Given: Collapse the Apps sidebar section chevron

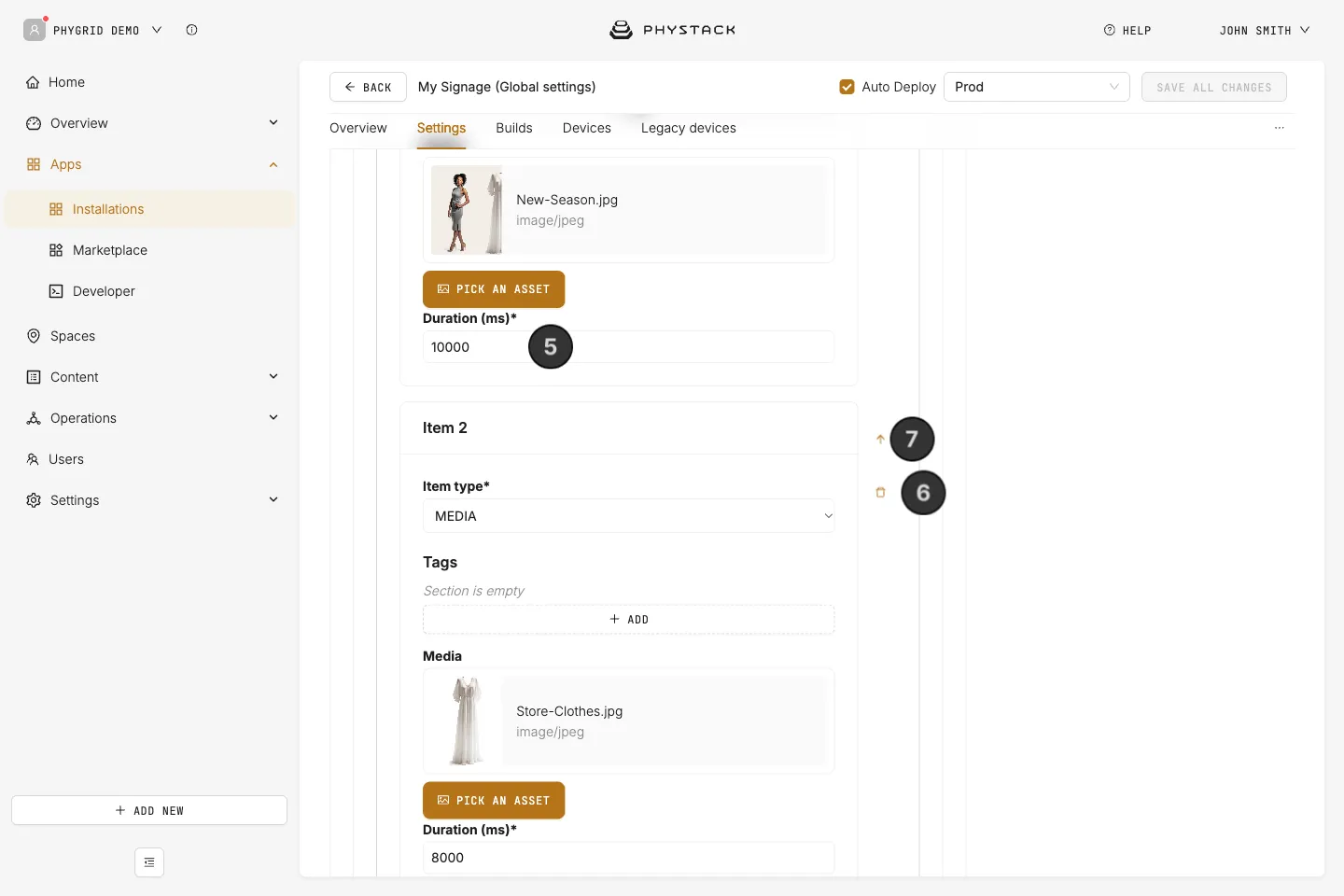Looking at the screenshot, I should pos(273,164).
